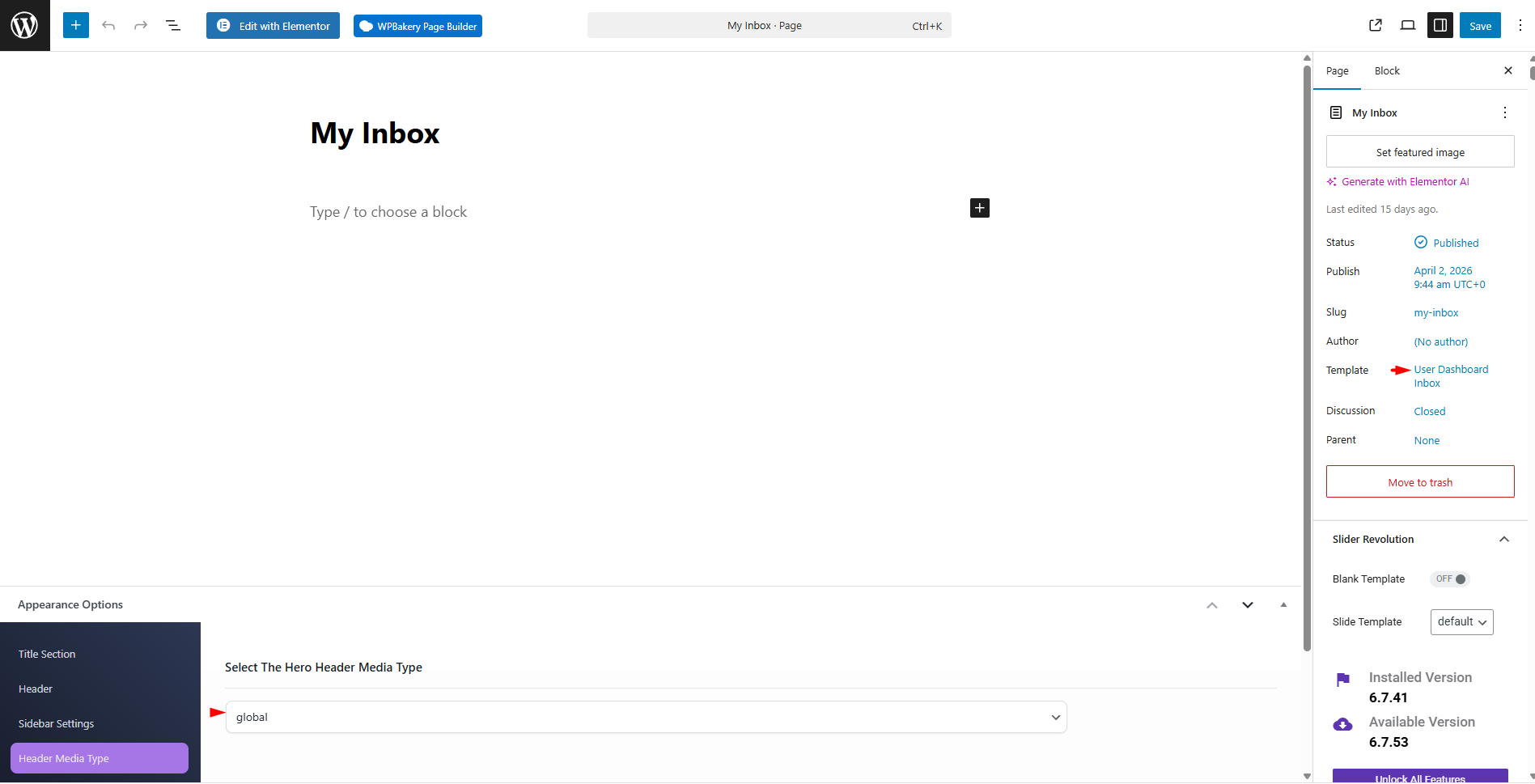Open the block inserter plus button

[76, 26]
